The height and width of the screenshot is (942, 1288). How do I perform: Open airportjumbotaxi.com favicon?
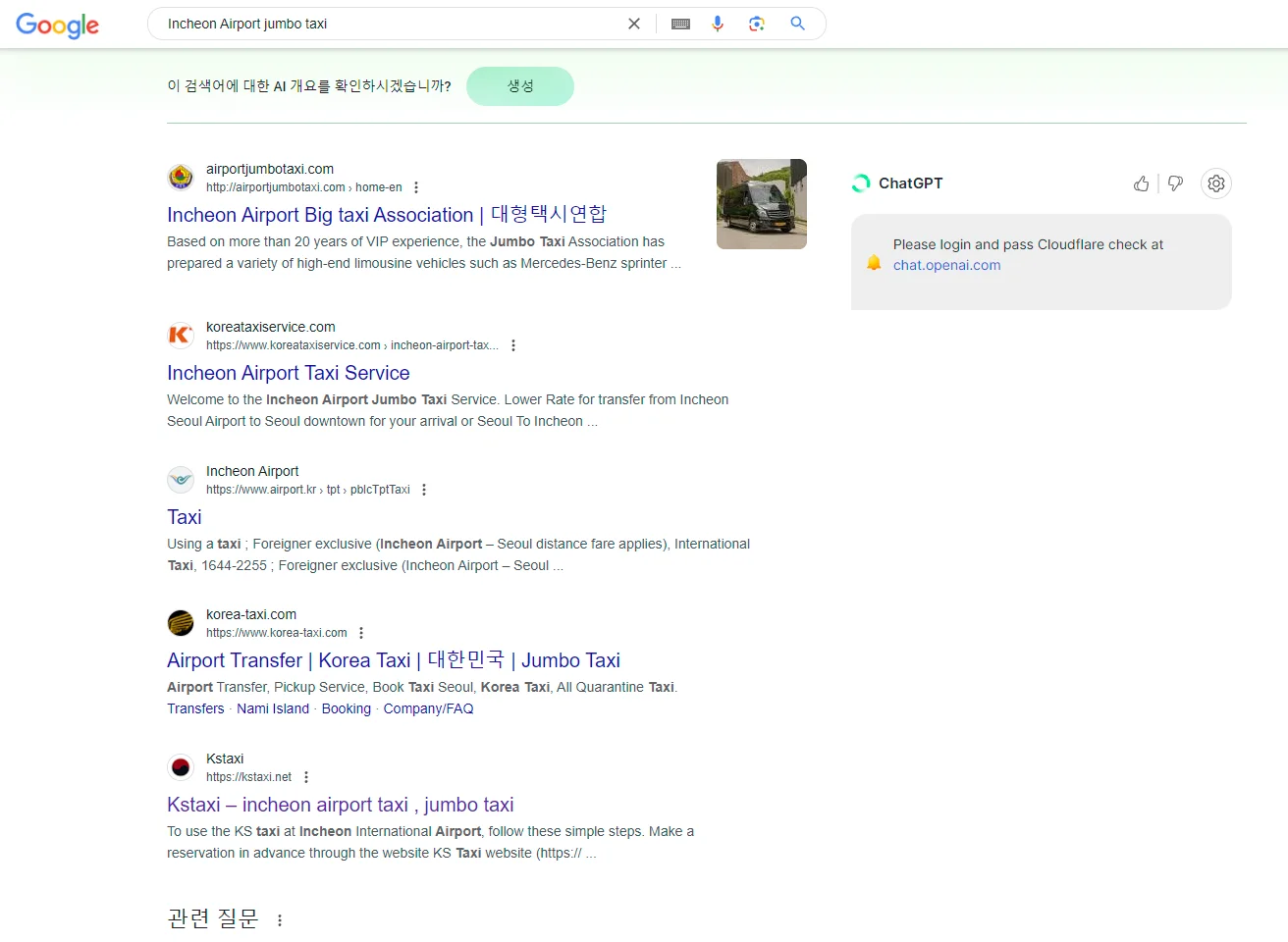181,178
